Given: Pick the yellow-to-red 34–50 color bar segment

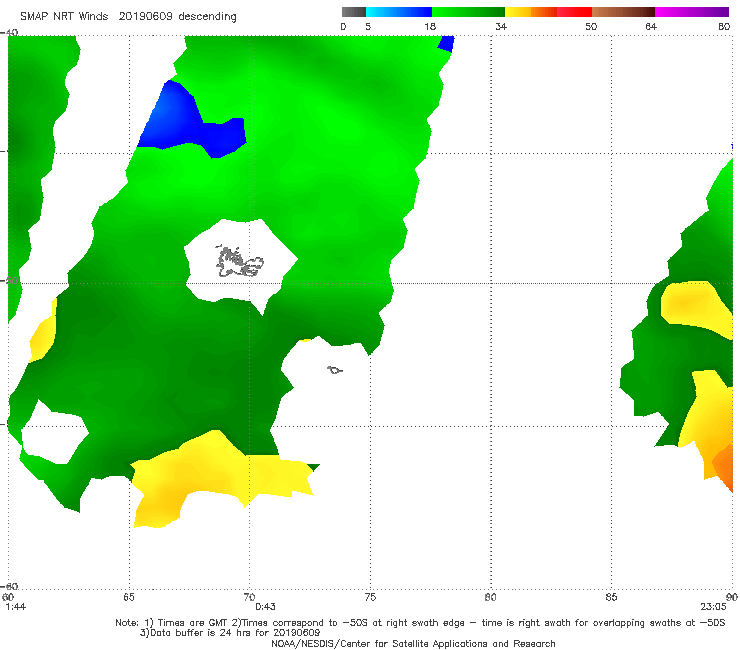Looking at the screenshot, I should 548,12.
